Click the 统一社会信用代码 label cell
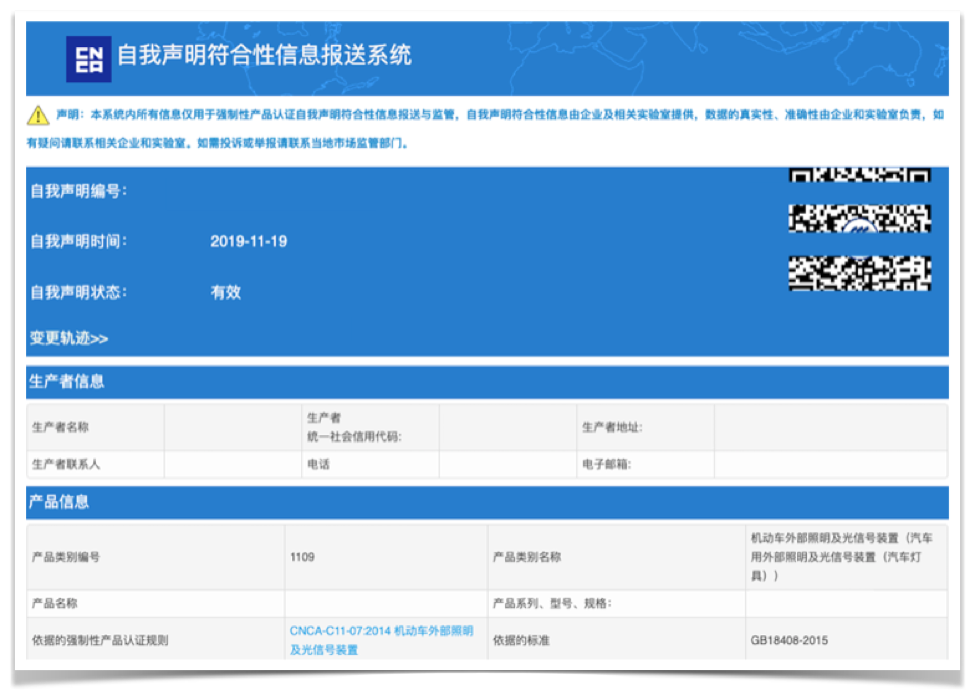The width and height of the screenshot is (974, 693). [370, 427]
